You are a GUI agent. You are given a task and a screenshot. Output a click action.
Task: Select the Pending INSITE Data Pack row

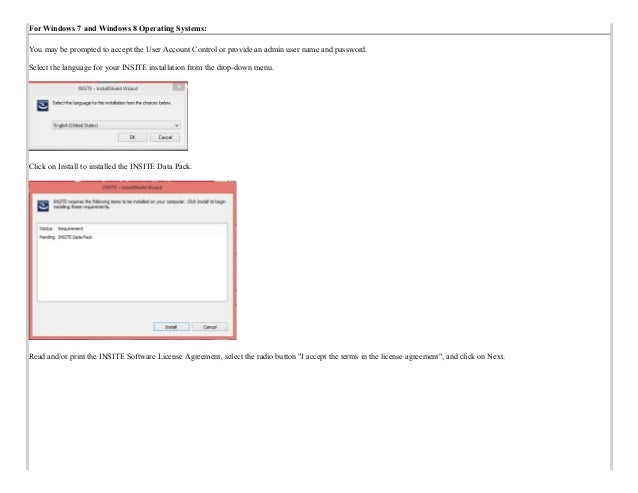click(x=132, y=237)
